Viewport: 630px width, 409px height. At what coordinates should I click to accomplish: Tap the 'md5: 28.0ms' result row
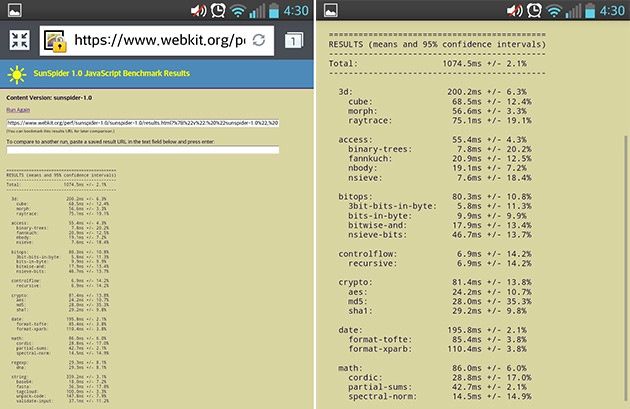[x=440, y=301]
